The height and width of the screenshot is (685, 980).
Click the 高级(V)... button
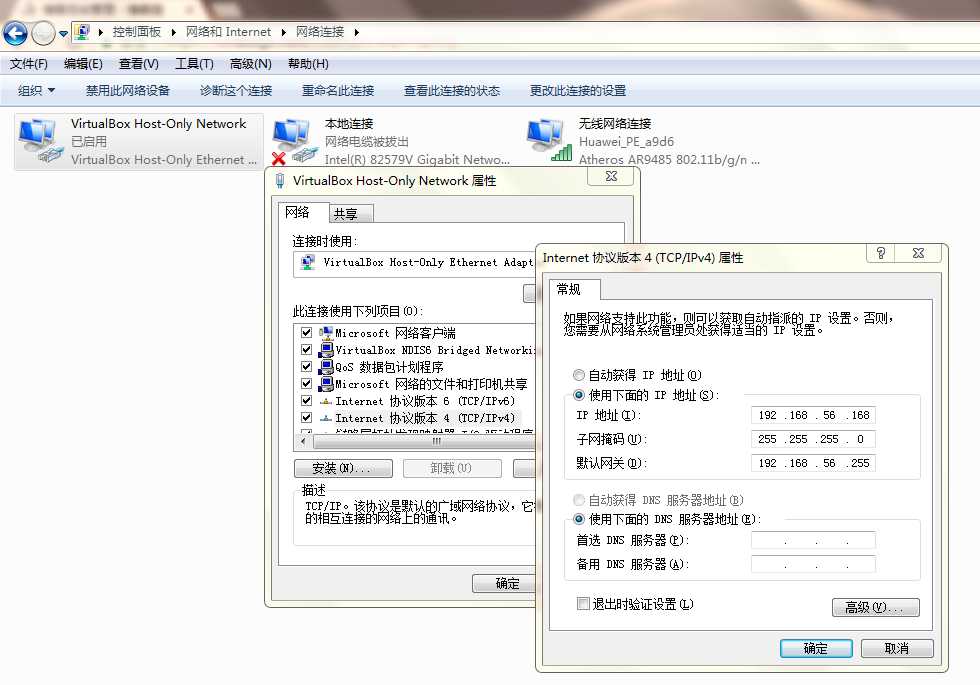(876, 607)
